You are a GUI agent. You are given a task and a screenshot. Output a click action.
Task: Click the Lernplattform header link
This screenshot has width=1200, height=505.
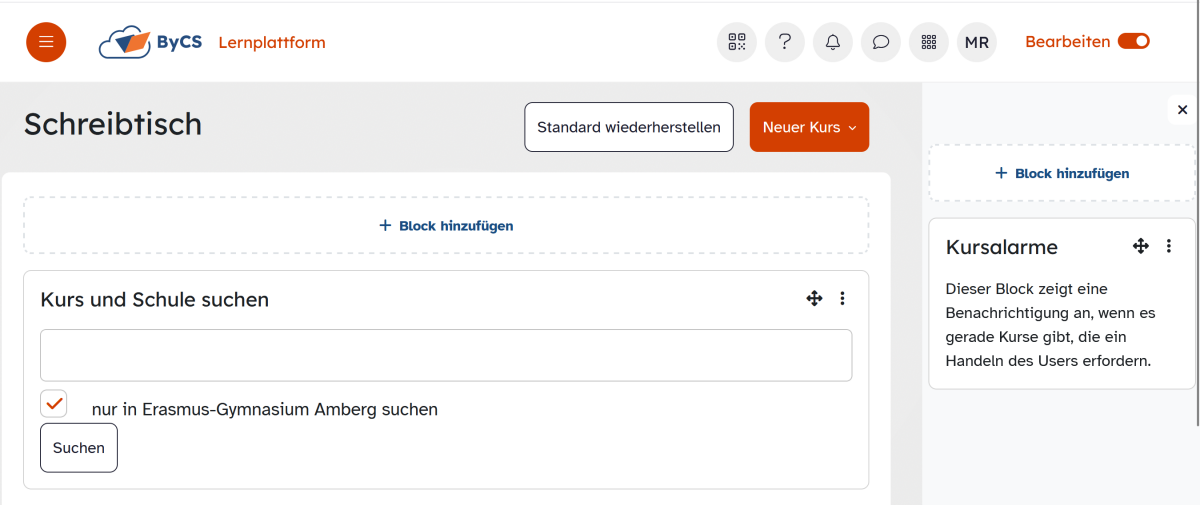click(272, 42)
